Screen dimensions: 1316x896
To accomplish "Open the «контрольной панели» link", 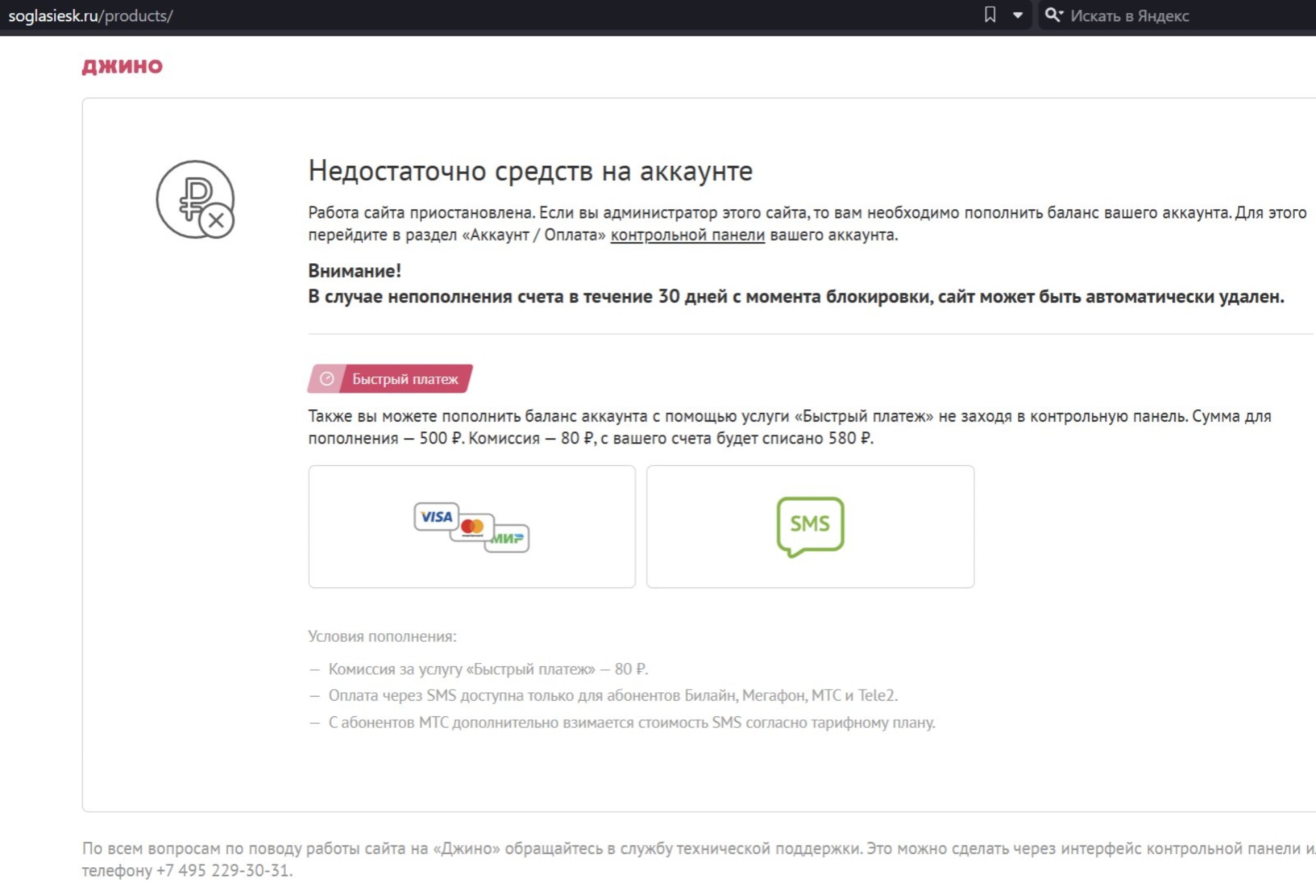I will [x=687, y=235].
